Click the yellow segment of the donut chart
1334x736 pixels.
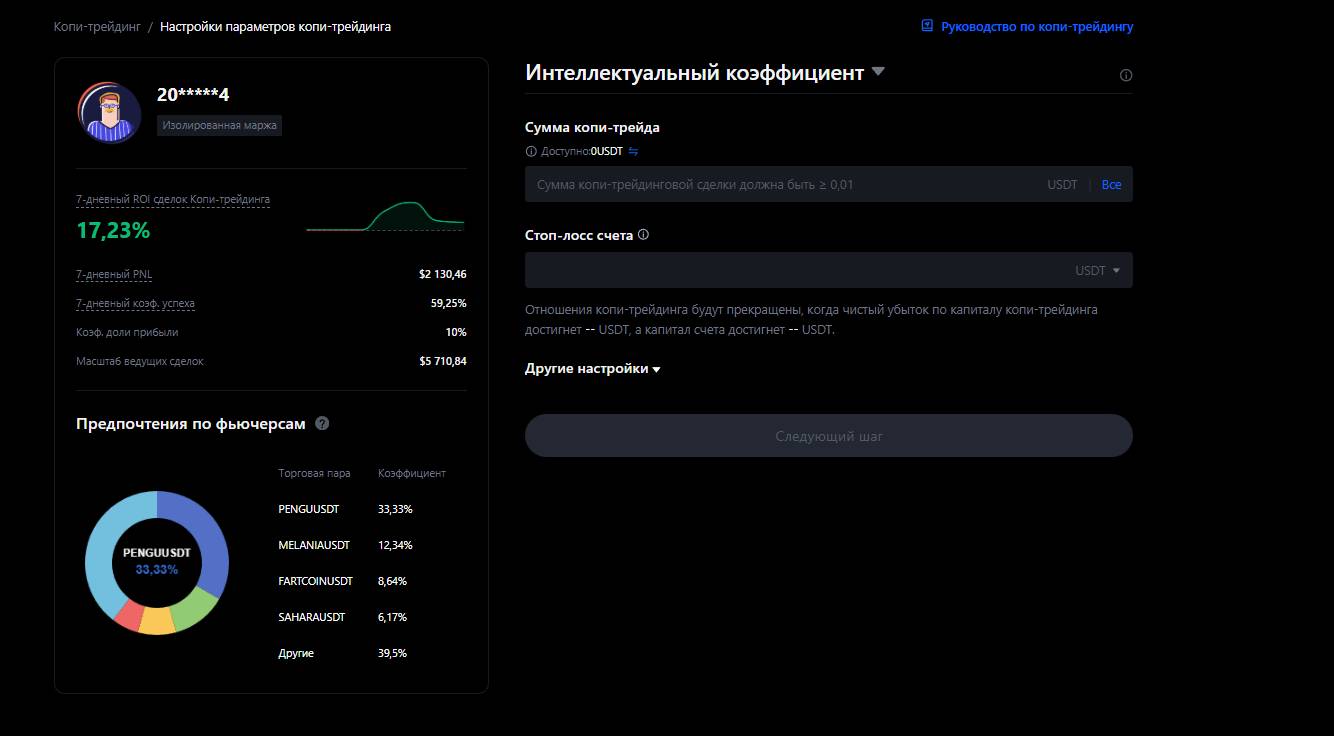click(x=157, y=622)
